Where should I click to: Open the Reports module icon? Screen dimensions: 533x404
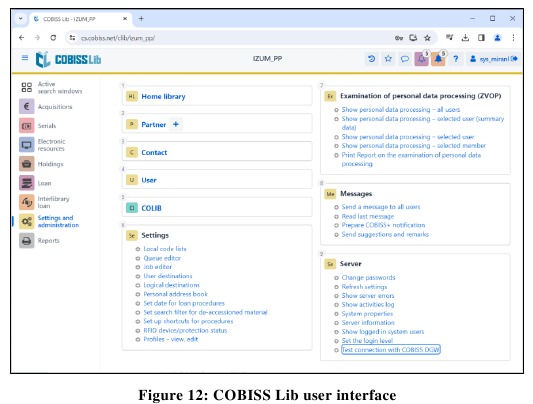click(27, 241)
